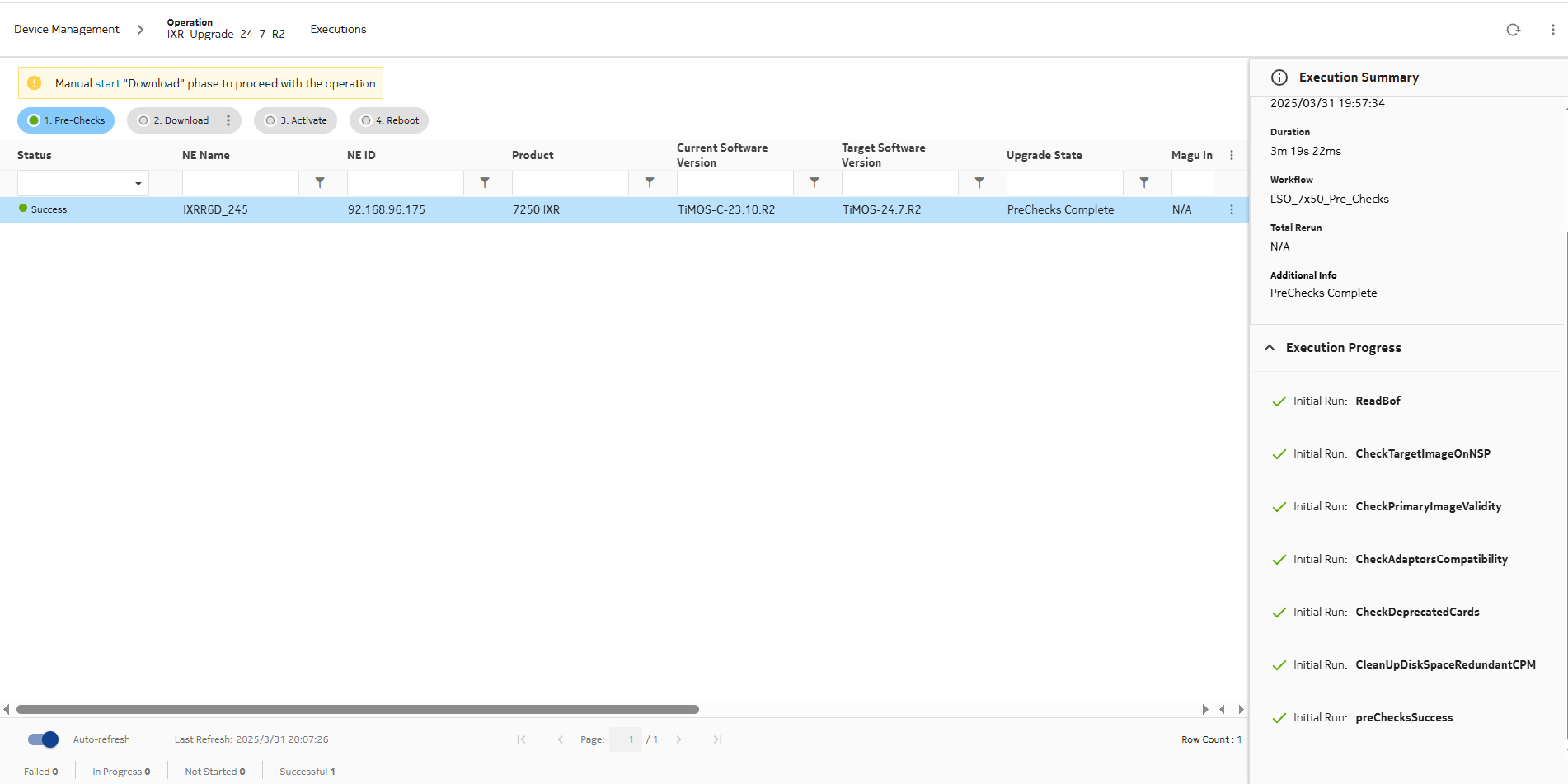Image resolution: width=1568 pixels, height=784 pixels.
Task: Open row actions menu for IXRR6D_245
Action: [1232, 209]
